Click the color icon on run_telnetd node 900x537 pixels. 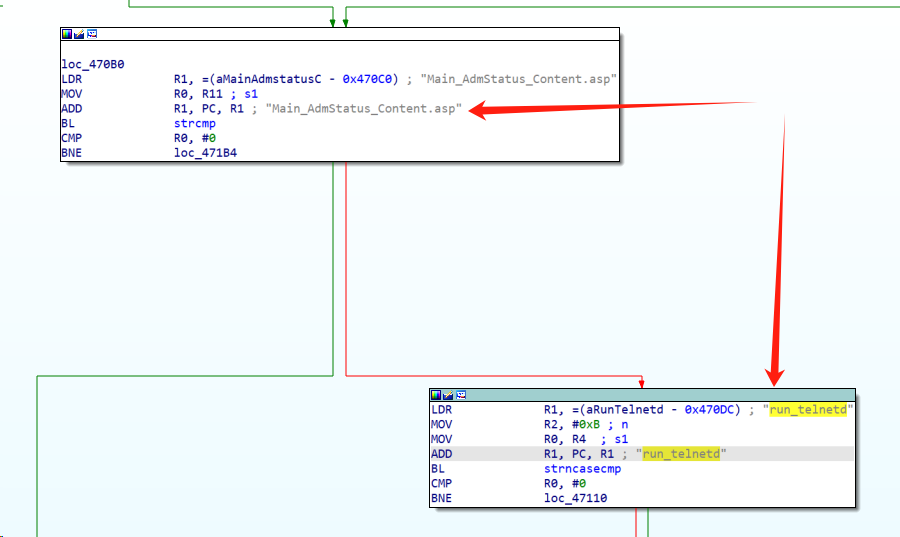(x=436, y=395)
